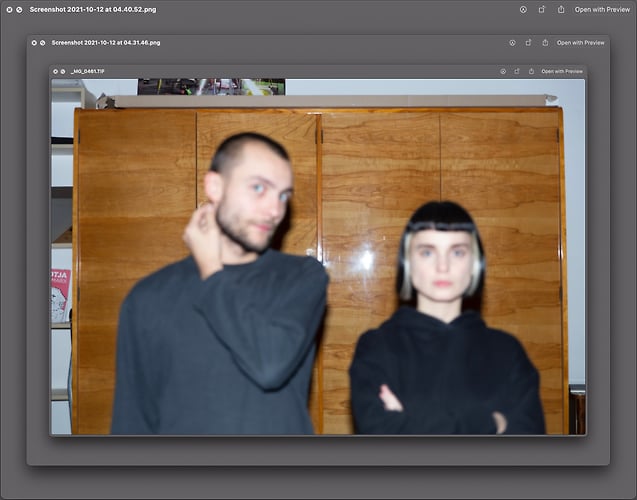Screen dimensions: 637x500
Task: Click the photo of two people
Action: 318,260
